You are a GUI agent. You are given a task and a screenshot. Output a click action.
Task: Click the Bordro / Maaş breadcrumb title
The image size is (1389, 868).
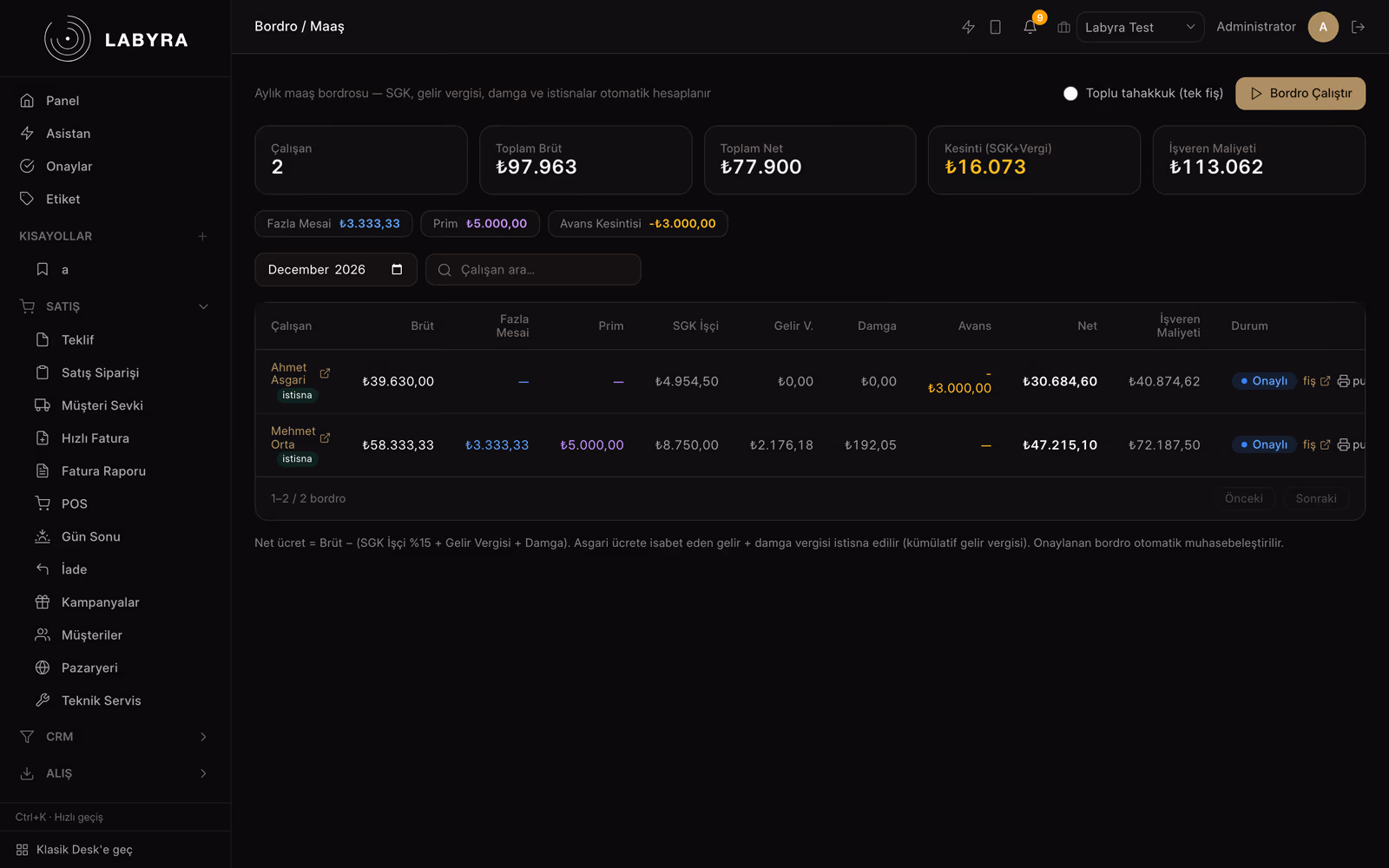[x=300, y=27]
